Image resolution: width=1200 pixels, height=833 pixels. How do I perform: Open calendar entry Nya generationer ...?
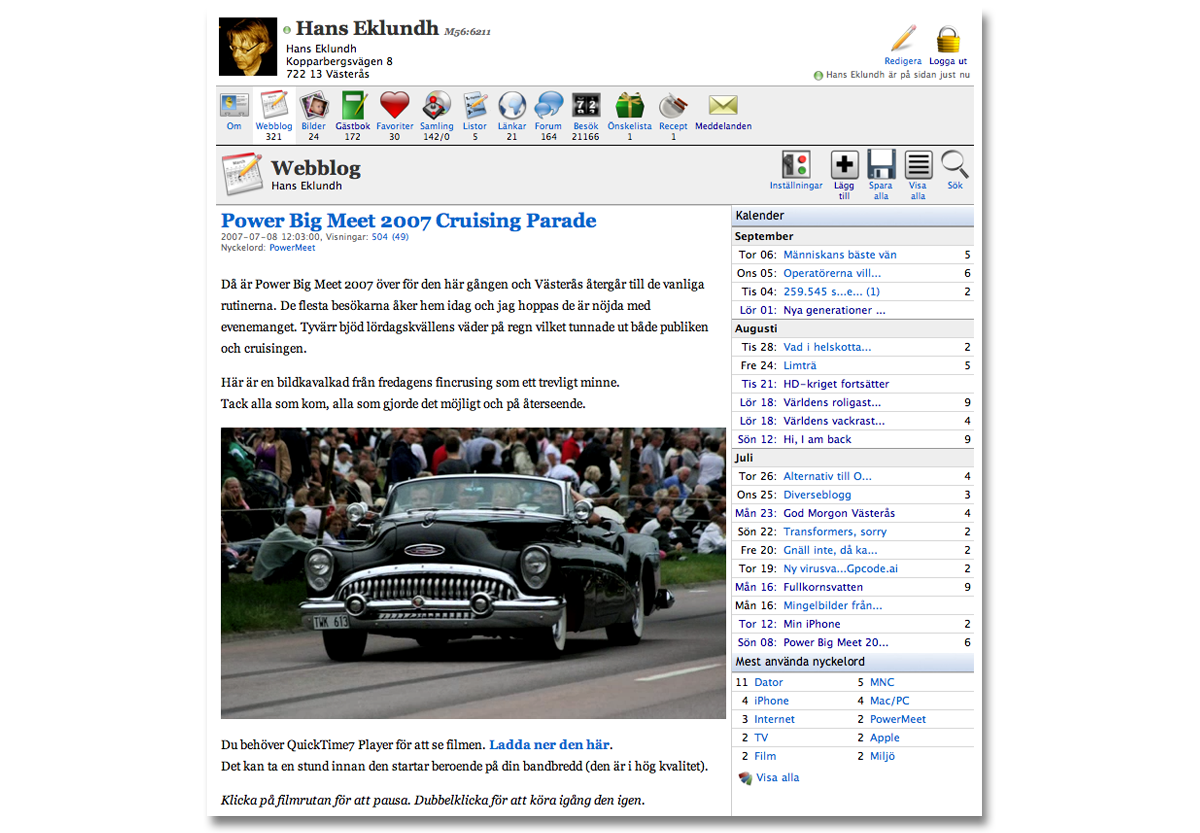pos(834,310)
